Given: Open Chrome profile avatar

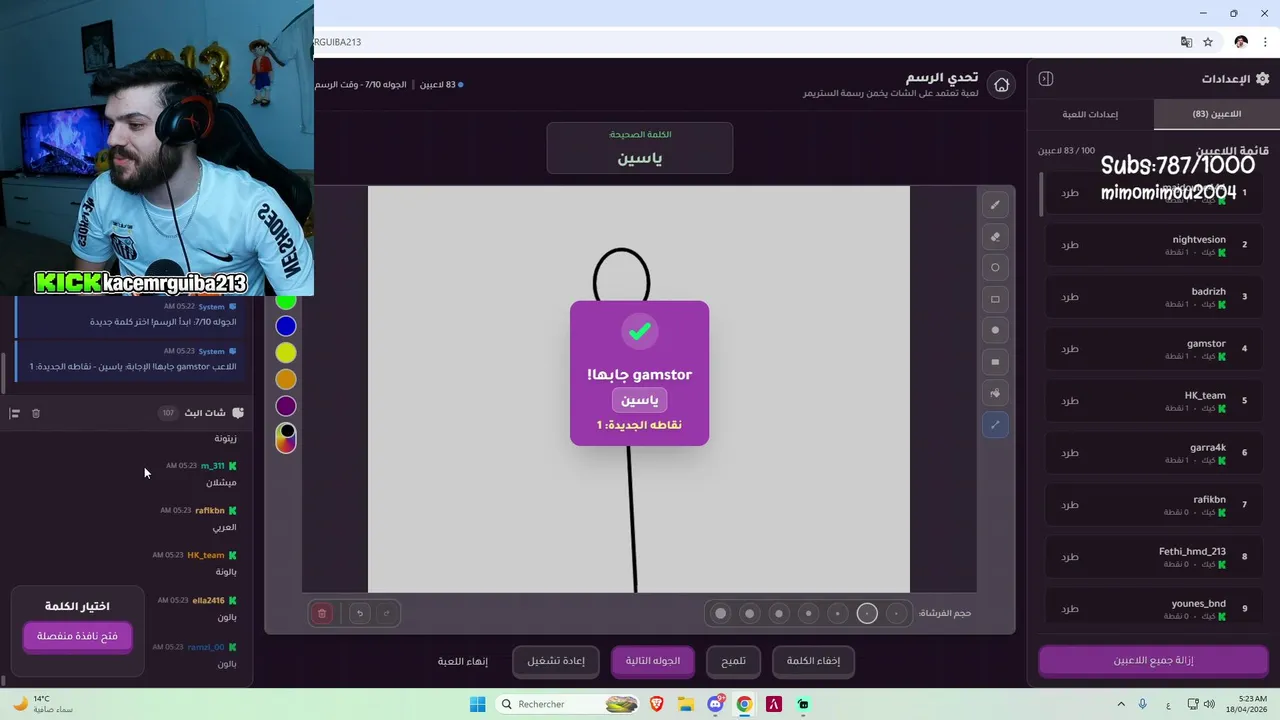Looking at the screenshot, I should 1241,42.
